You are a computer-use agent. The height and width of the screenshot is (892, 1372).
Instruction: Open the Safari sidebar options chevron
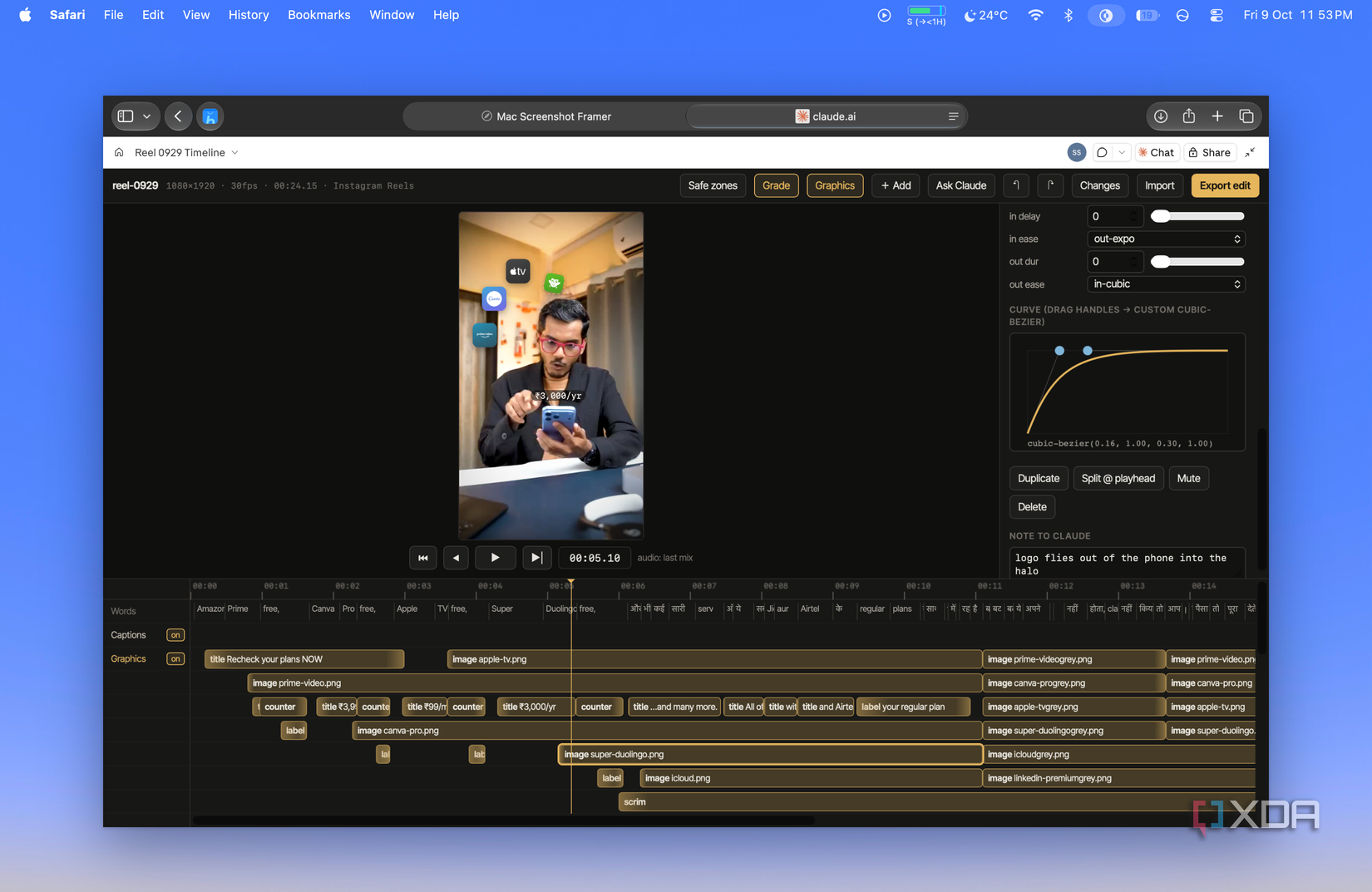[147, 116]
